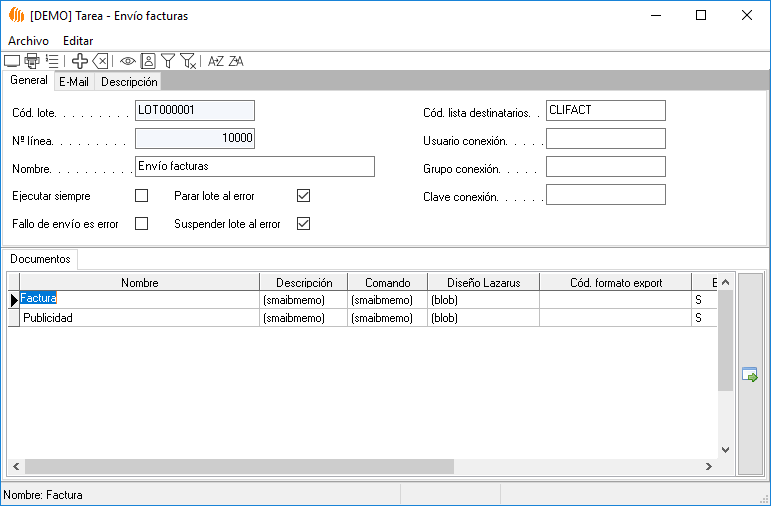Click the eye view icon
The width and height of the screenshot is (771, 506).
tap(128, 61)
